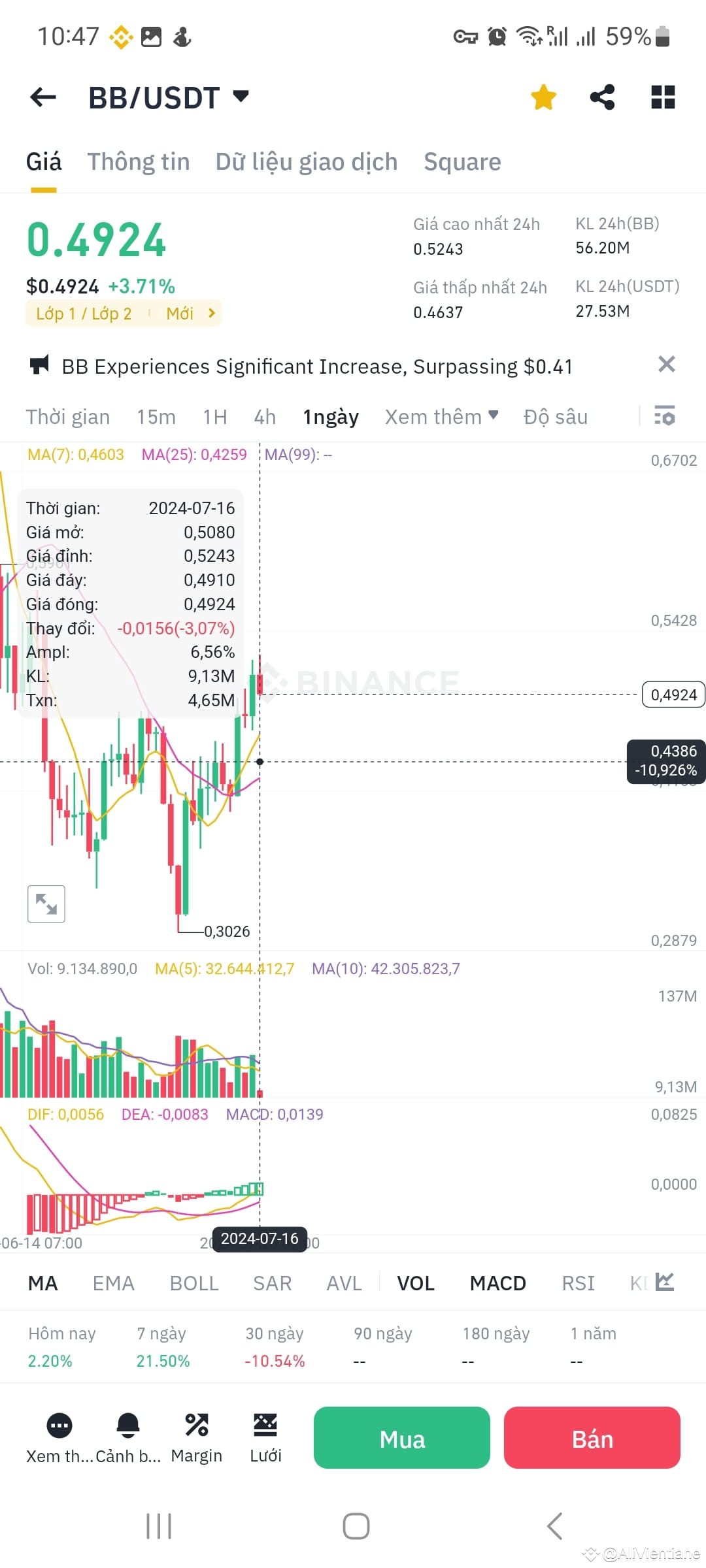The width and height of the screenshot is (706, 1568).
Task: Open the BB/USDT pair selector dropdown
Action: click(x=167, y=97)
